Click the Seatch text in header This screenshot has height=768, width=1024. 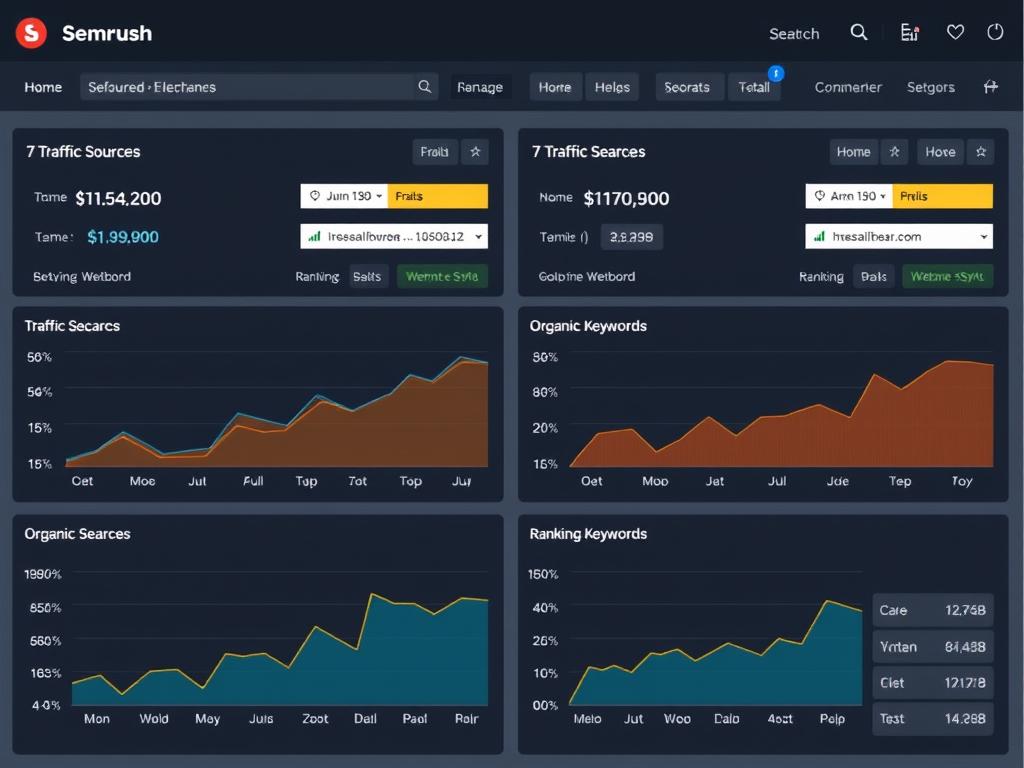(x=794, y=33)
